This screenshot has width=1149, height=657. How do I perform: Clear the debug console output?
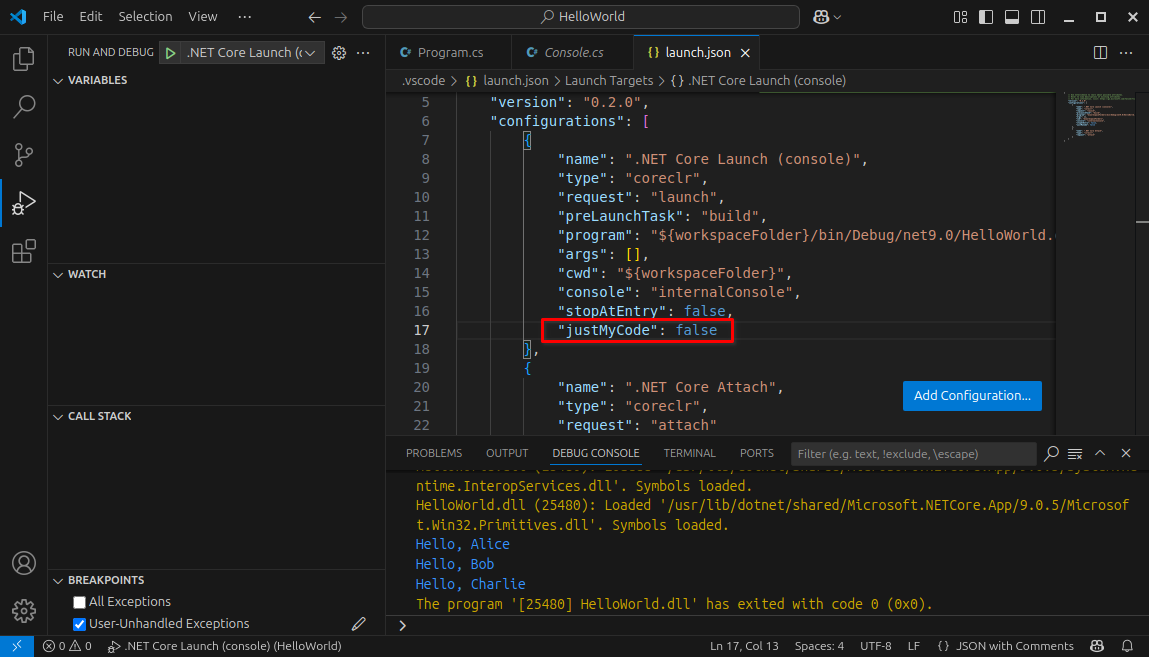coord(1075,453)
